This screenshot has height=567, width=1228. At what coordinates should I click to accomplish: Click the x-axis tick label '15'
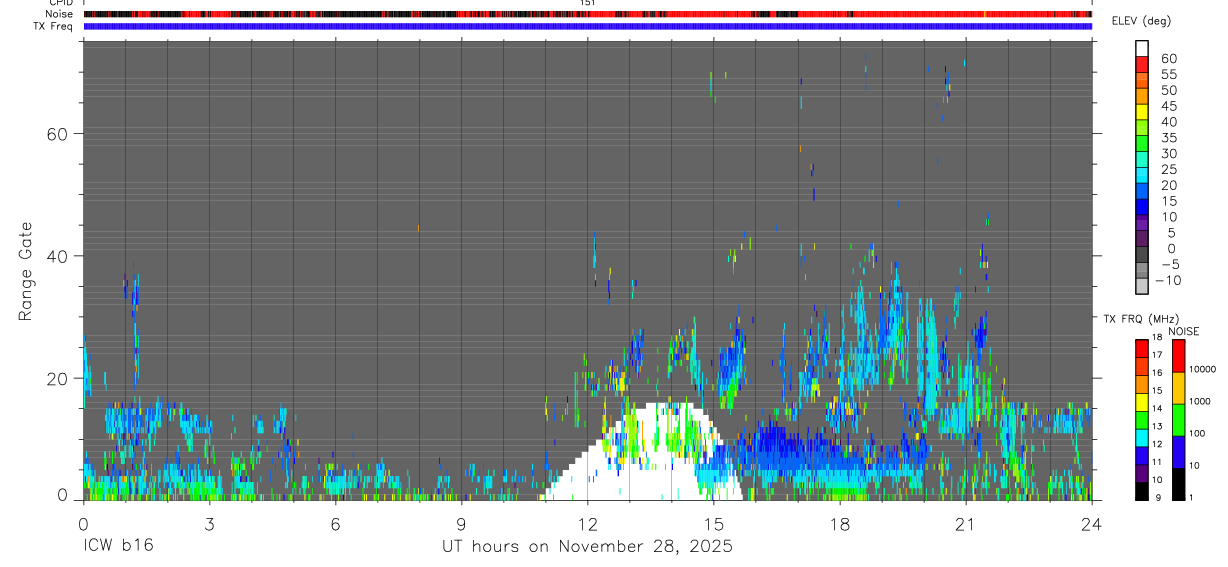pos(713,523)
